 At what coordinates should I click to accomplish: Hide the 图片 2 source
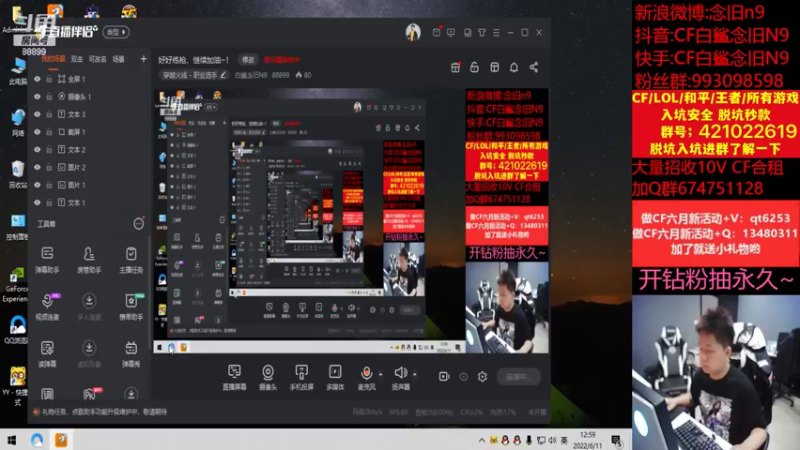coord(37,167)
